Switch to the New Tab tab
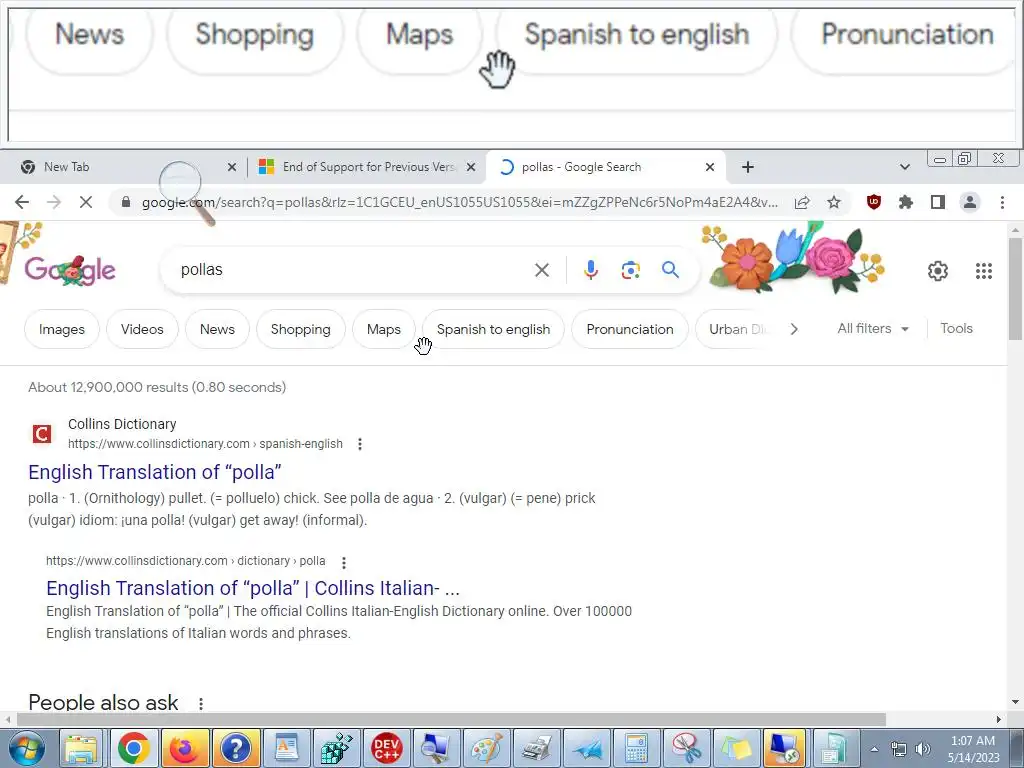The width and height of the screenshot is (1024, 768). pyautogui.click(x=125, y=167)
